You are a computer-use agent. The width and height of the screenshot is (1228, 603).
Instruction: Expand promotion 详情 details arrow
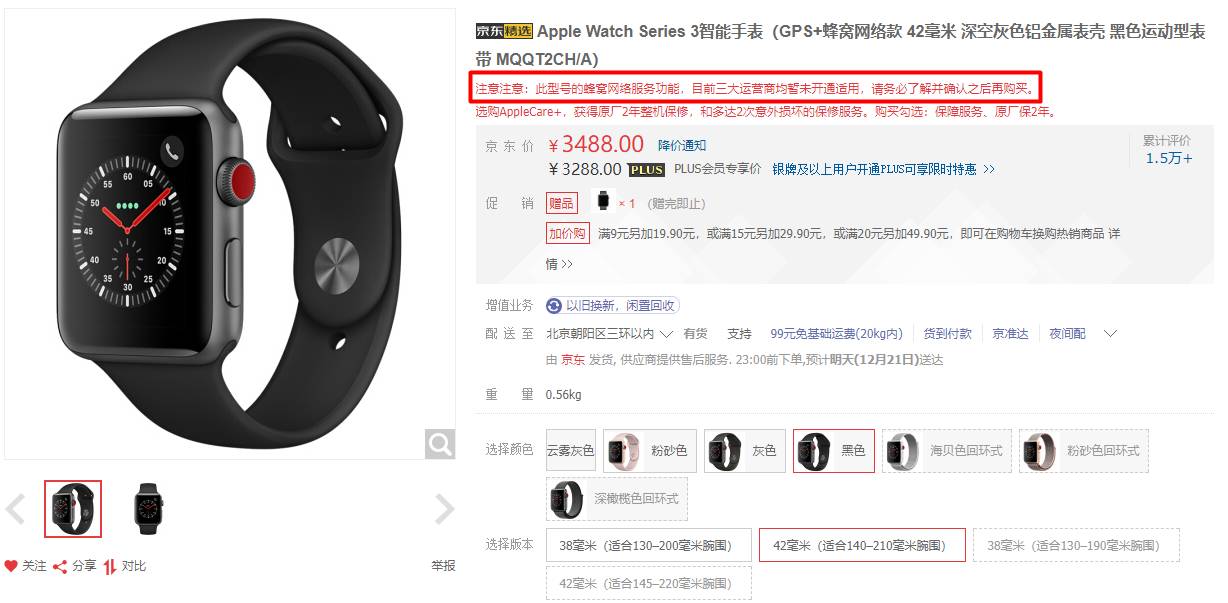559,264
